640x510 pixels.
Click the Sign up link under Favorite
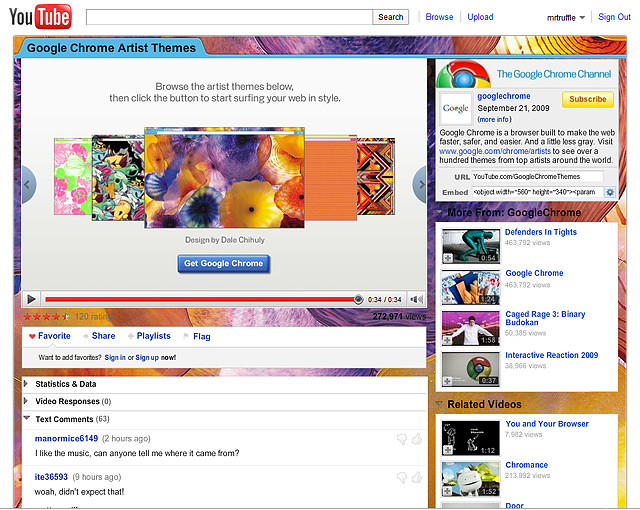(x=147, y=357)
